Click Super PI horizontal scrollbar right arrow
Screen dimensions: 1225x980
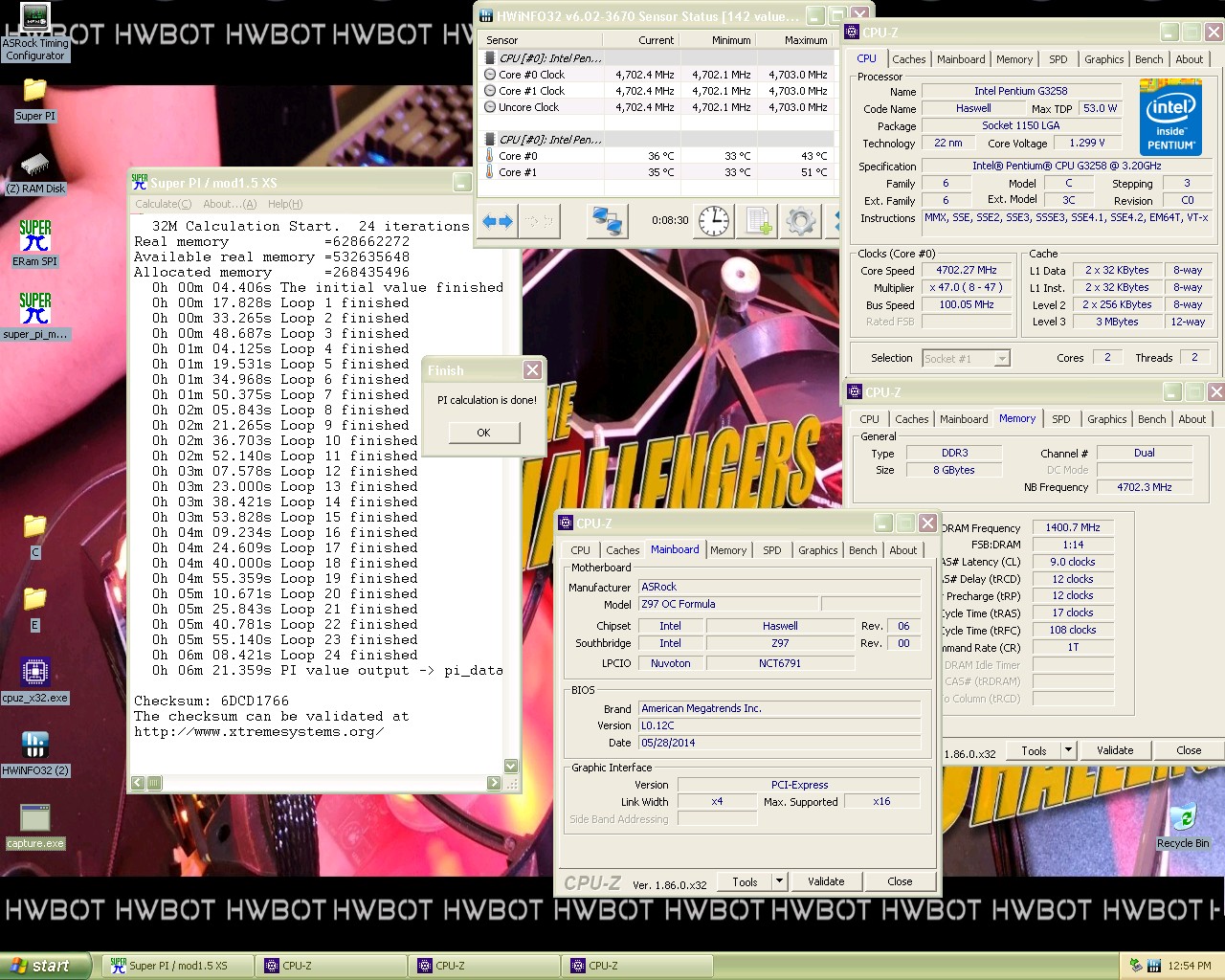tap(495, 783)
